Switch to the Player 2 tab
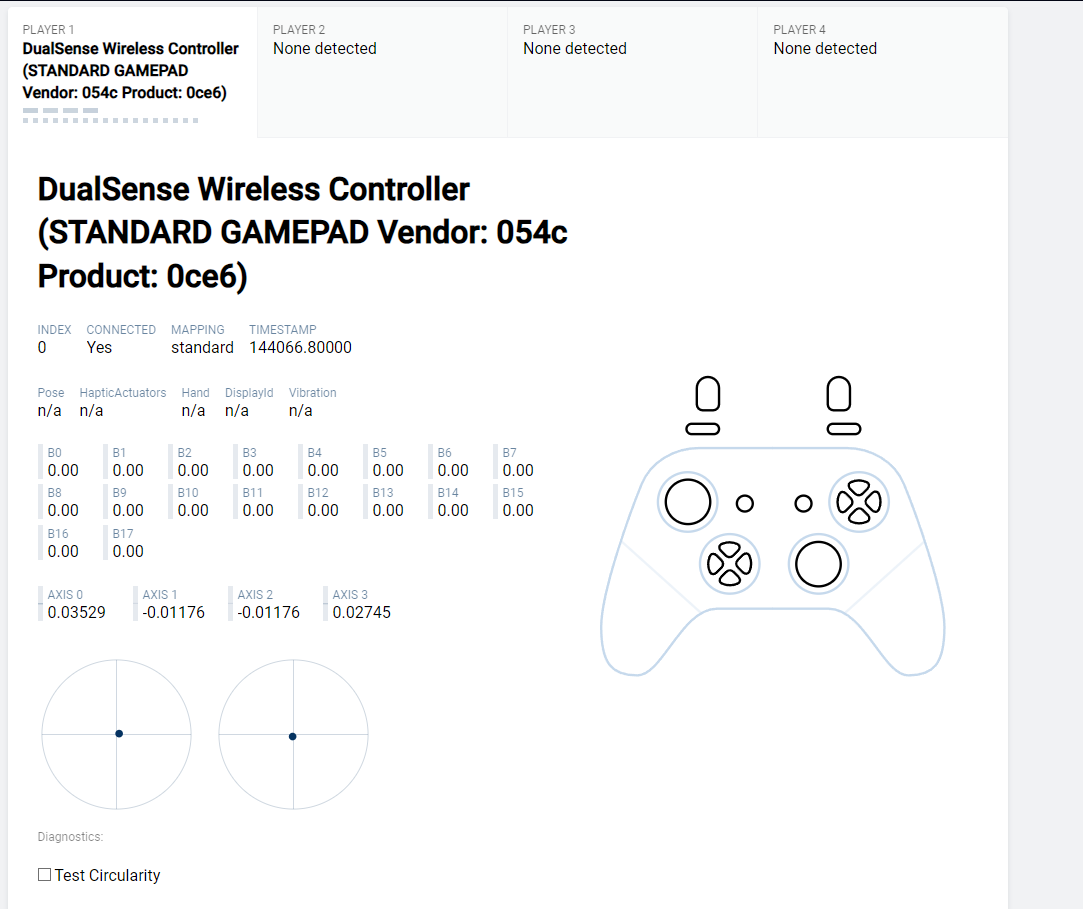Viewport: 1083px width, 909px height. point(383,73)
